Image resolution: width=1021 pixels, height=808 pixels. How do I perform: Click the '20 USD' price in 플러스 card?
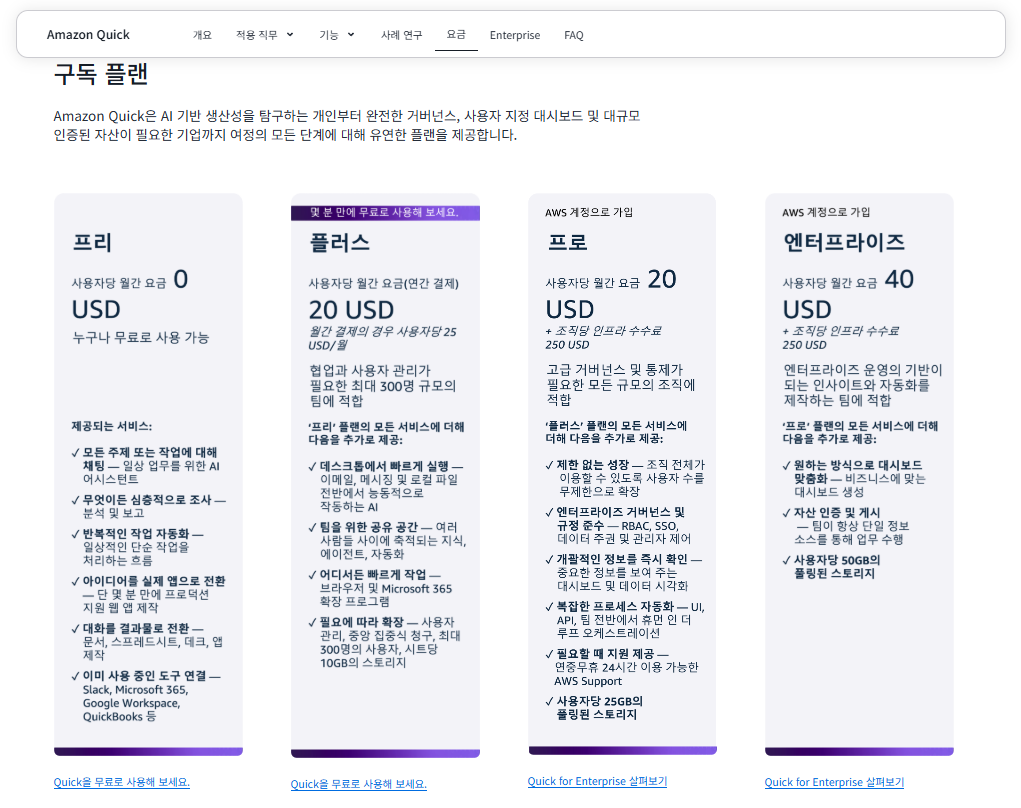tap(351, 310)
